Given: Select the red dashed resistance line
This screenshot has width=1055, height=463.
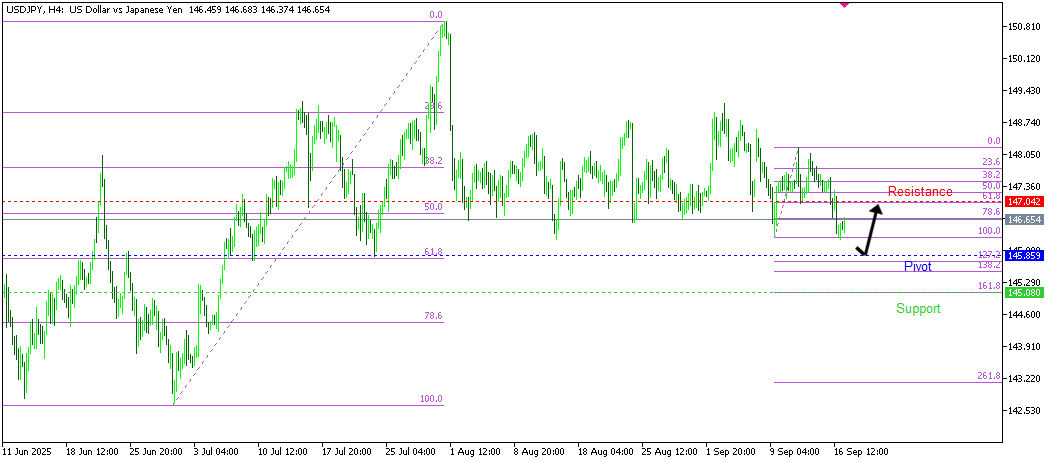Looking at the screenshot, I should pyautogui.click(x=502, y=202).
